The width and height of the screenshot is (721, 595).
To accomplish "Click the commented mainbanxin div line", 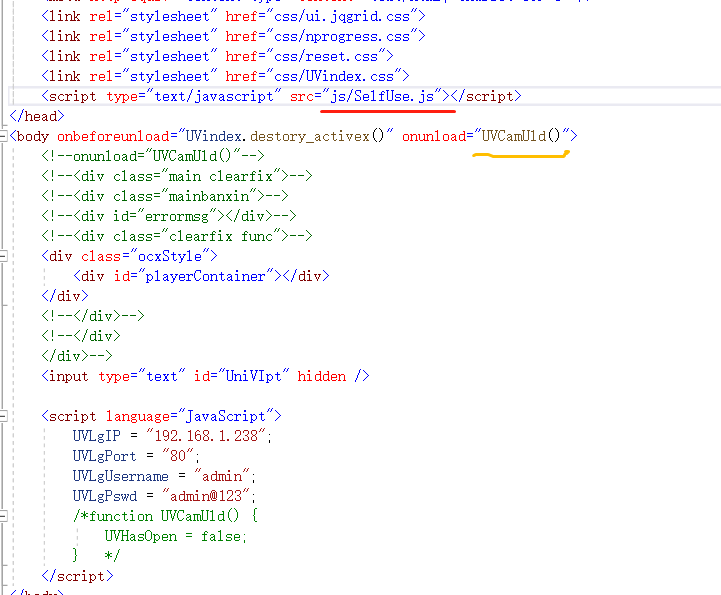I will (165, 196).
